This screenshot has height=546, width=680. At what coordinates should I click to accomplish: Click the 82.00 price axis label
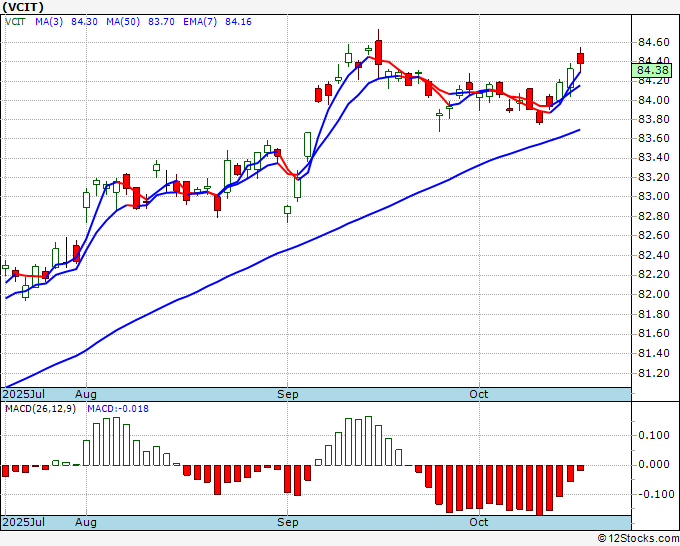pyautogui.click(x=654, y=294)
